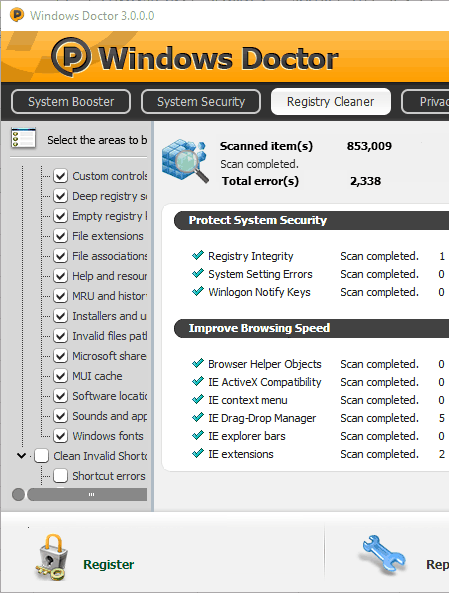Screen dimensions: 449x593
Task: Click the checkmark icon beside System Setting Errors
Action: 198,273
